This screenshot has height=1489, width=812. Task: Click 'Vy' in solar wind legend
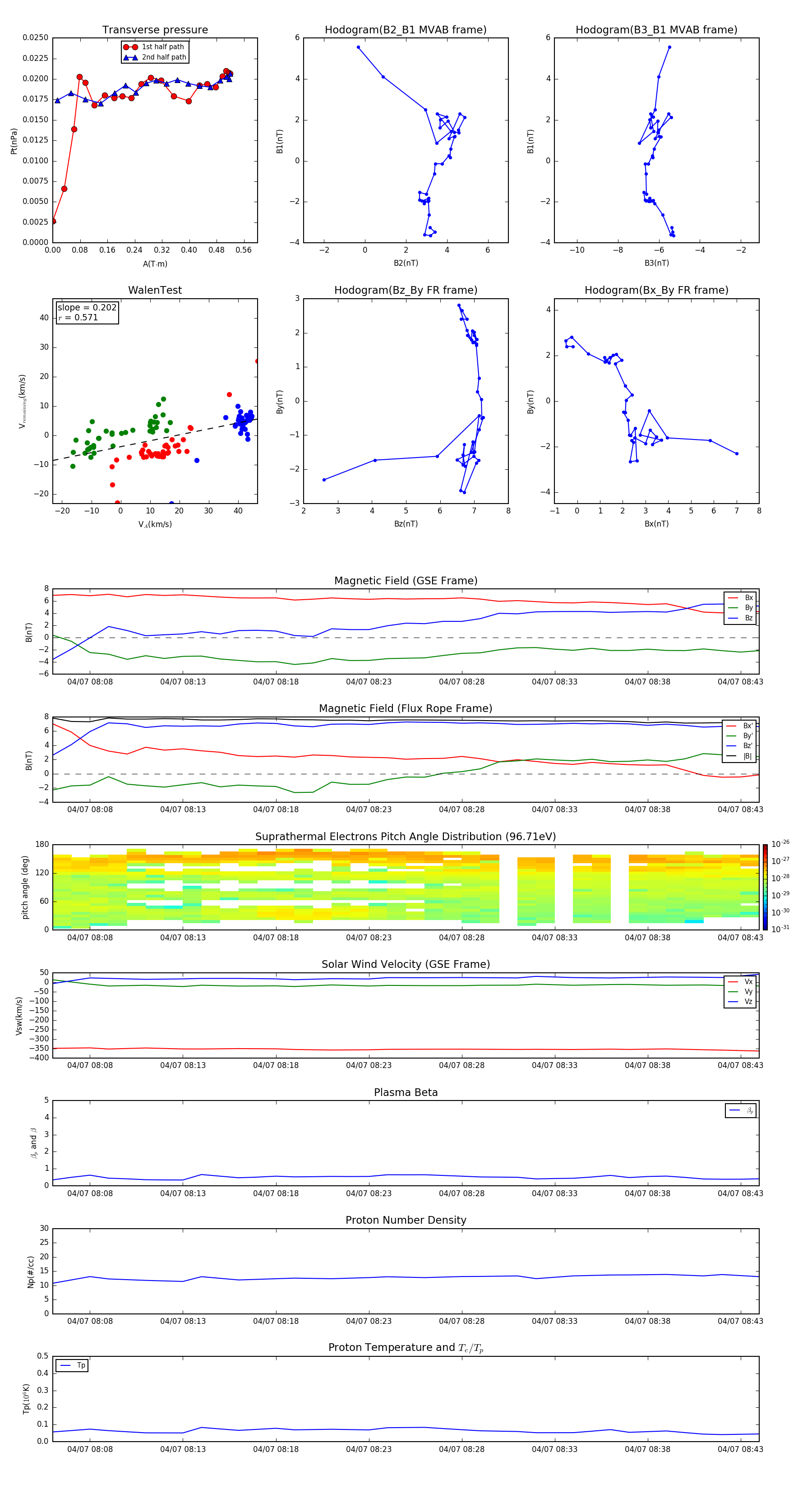click(740, 991)
